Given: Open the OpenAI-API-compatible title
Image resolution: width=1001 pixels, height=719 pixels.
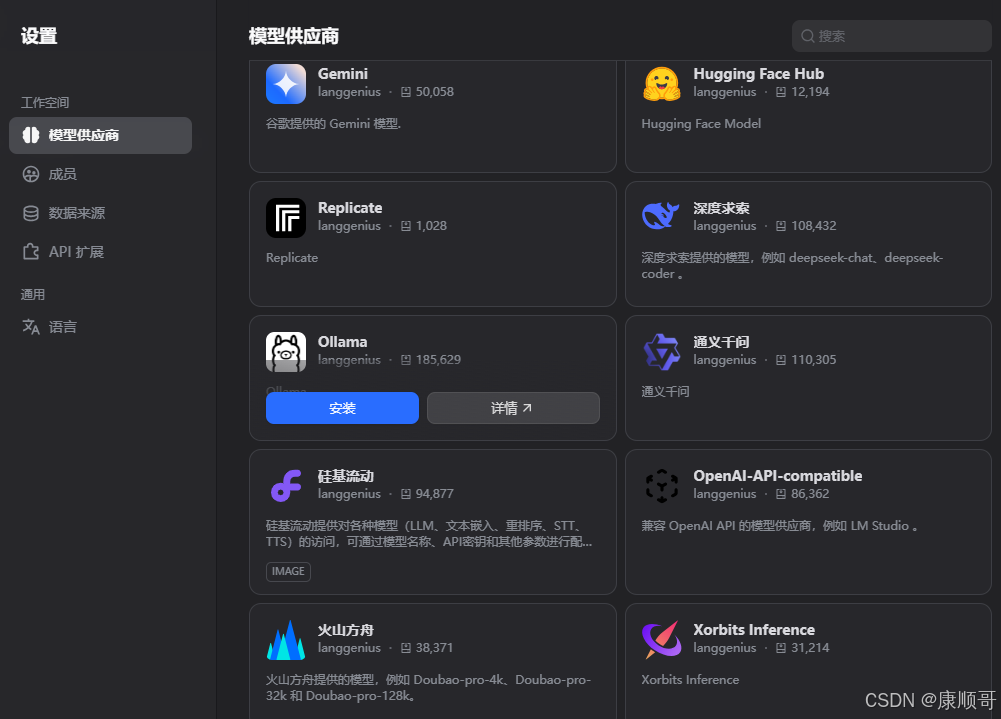Looking at the screenshot, I should click(x=778, y=476).
